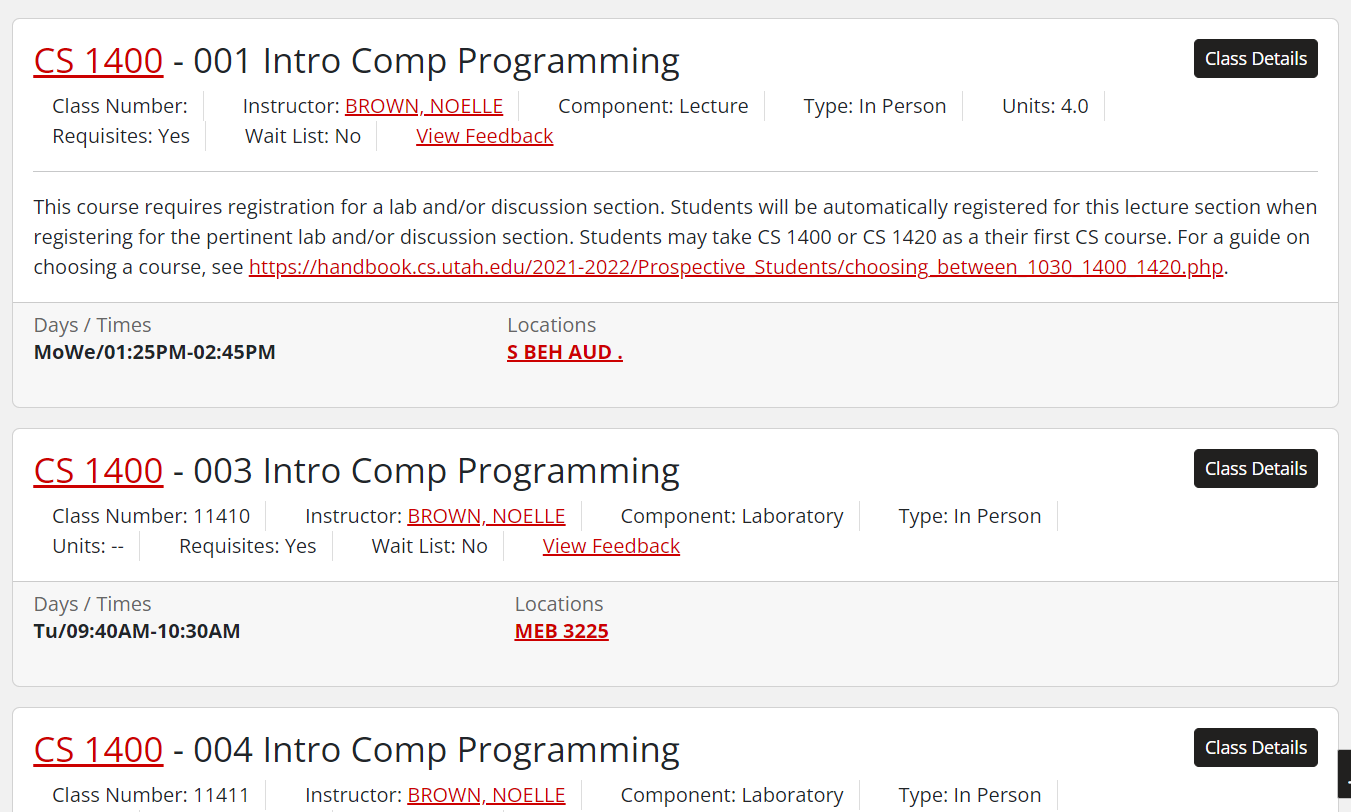Image resolution: width=1351 pixels, height=812 pixels.
Task: View Feedback for lecture section 001
Action: point(484,136)
